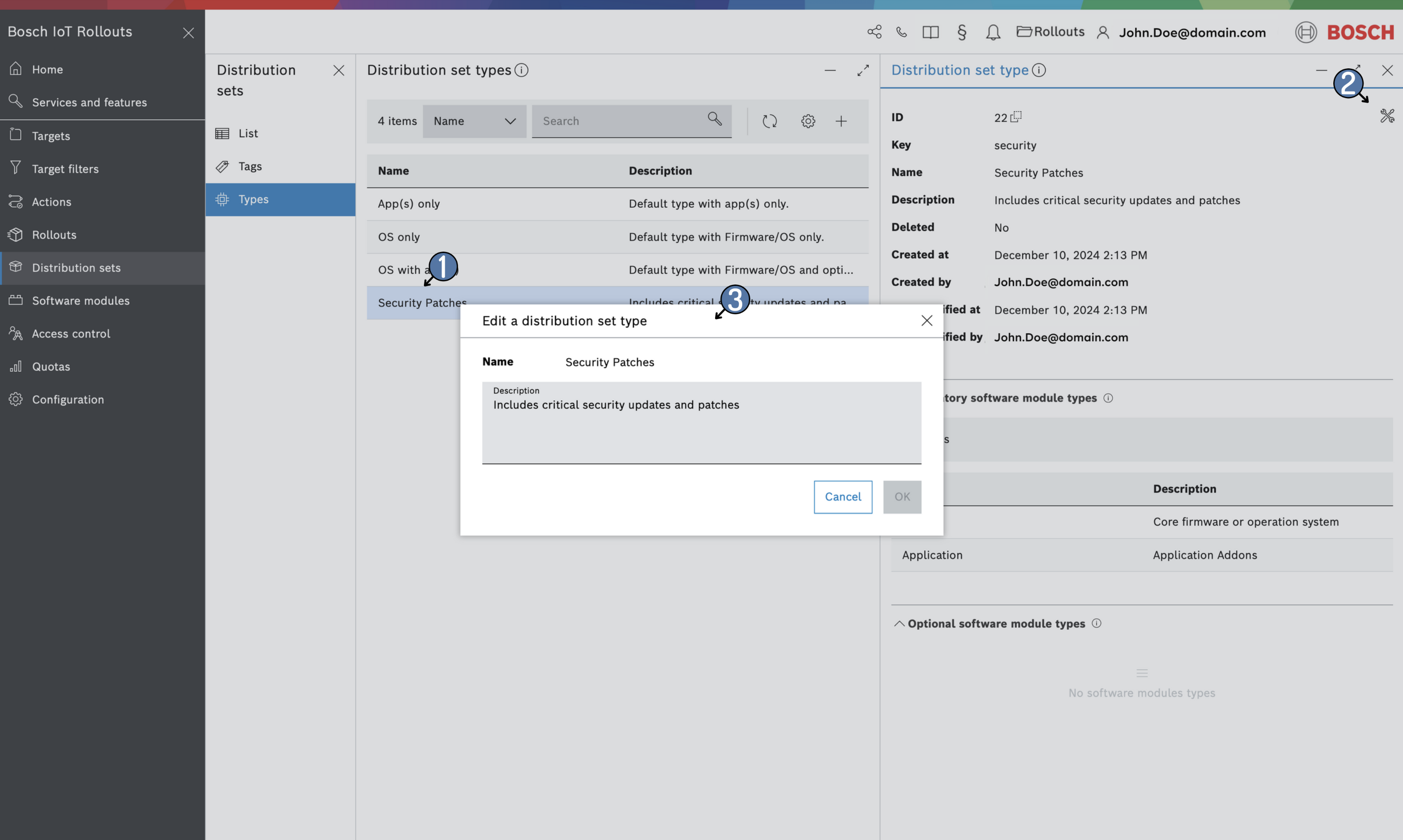The height and width of the screenshot is (840, 1403).
Task: Open table settings gear icon
Action: tap(808, 121)
